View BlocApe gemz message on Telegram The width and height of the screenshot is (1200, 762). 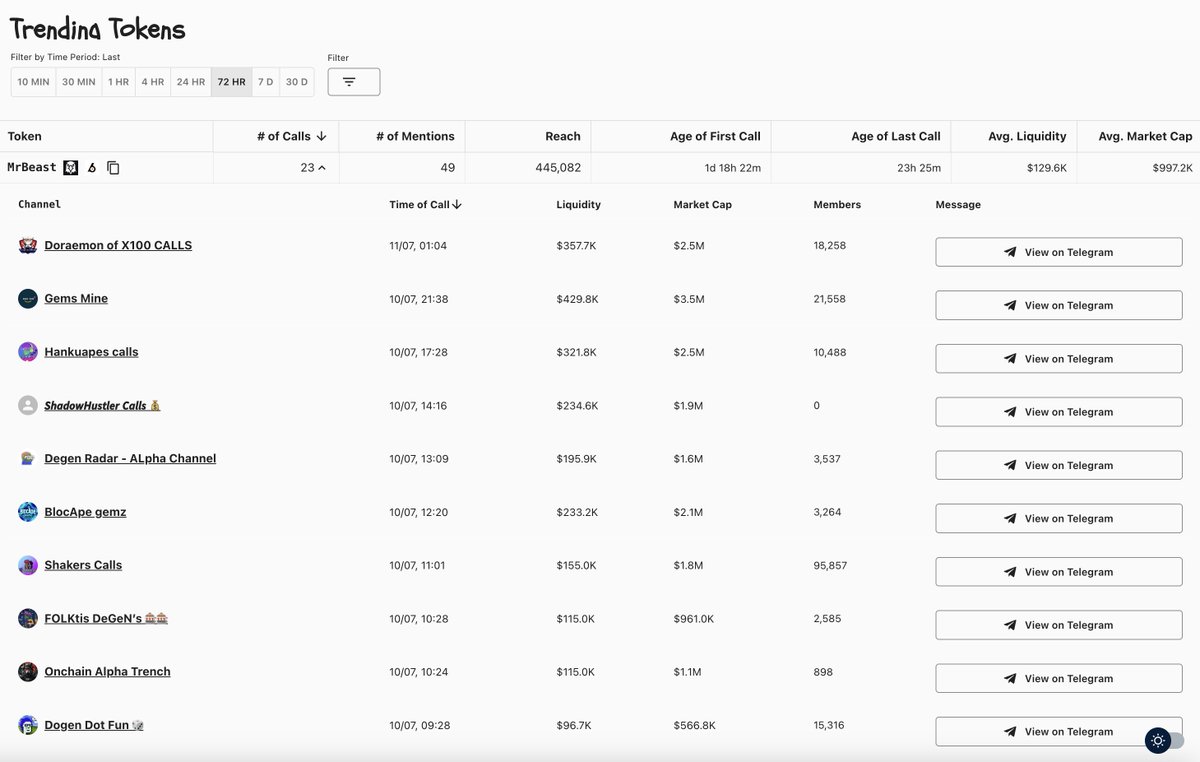pos(1059,518)
